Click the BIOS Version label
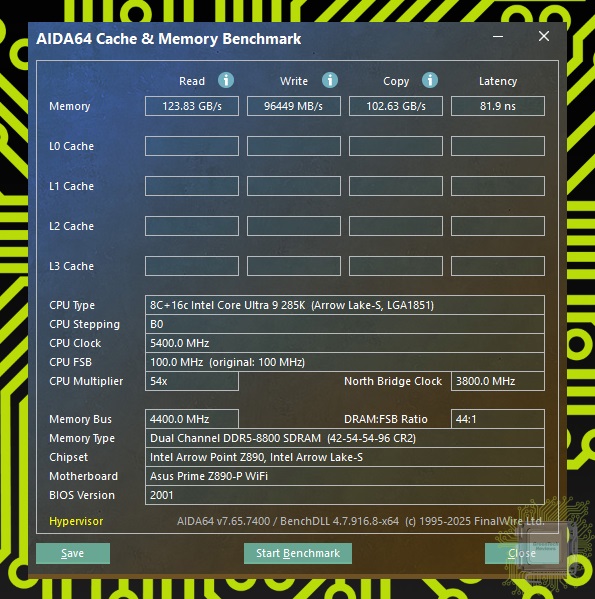Image resolution: width=595 pixels, height=599 pixels. tap(82, 495)
